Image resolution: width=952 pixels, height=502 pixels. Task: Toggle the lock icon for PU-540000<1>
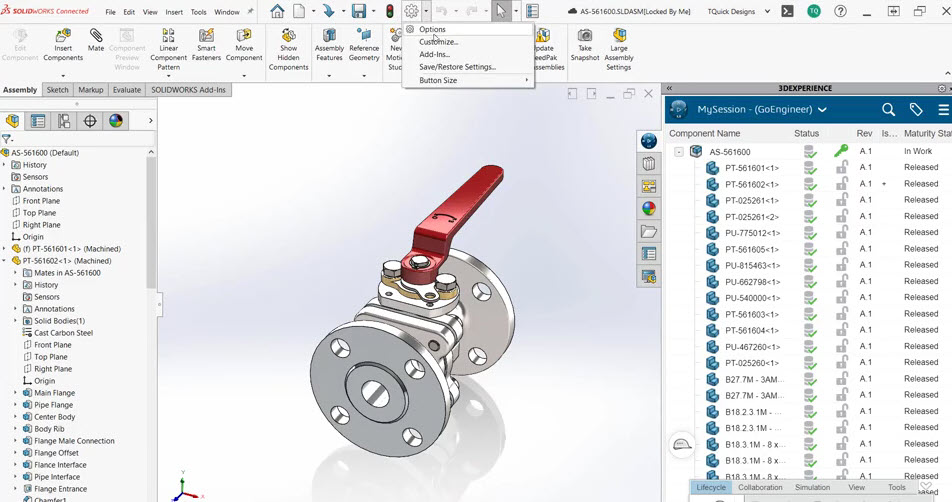(x=842, y=297)
